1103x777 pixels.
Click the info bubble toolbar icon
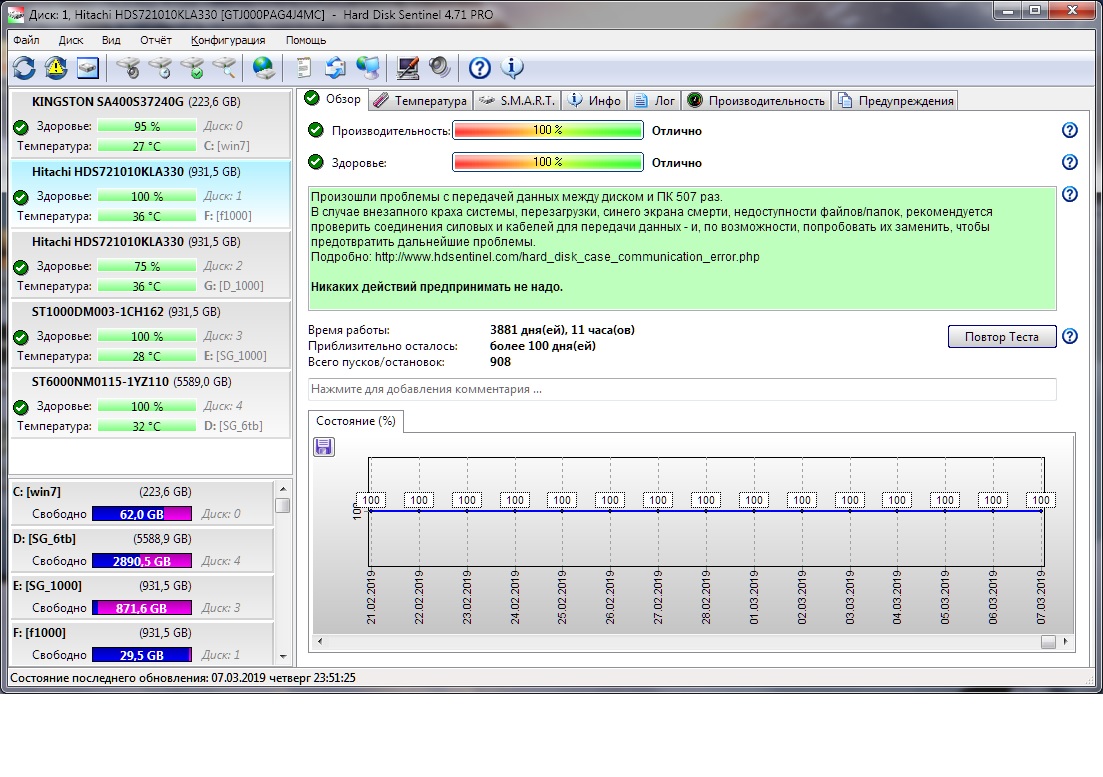512,68
